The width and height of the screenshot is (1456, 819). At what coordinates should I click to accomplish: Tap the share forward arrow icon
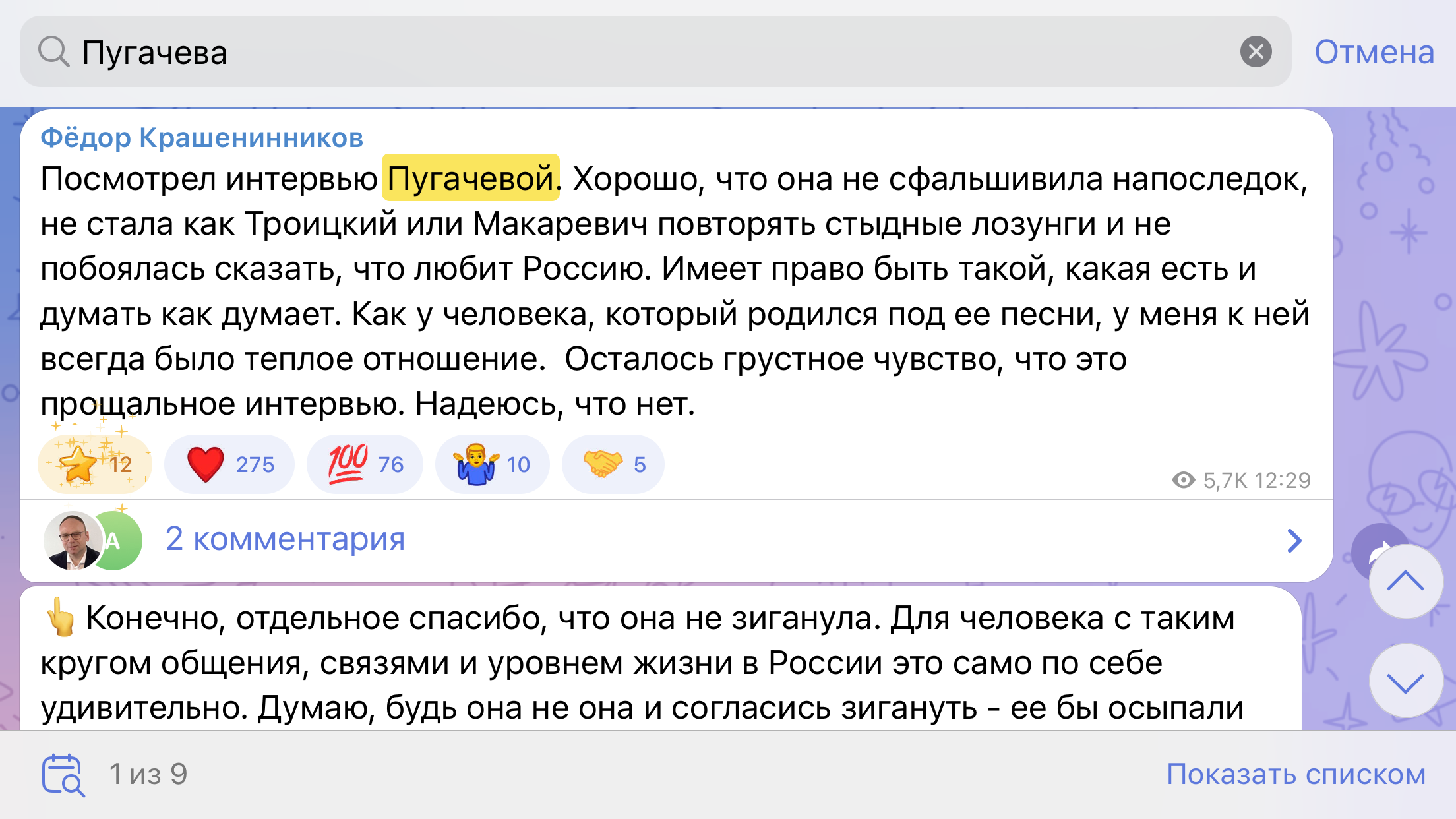(1380, 551)
